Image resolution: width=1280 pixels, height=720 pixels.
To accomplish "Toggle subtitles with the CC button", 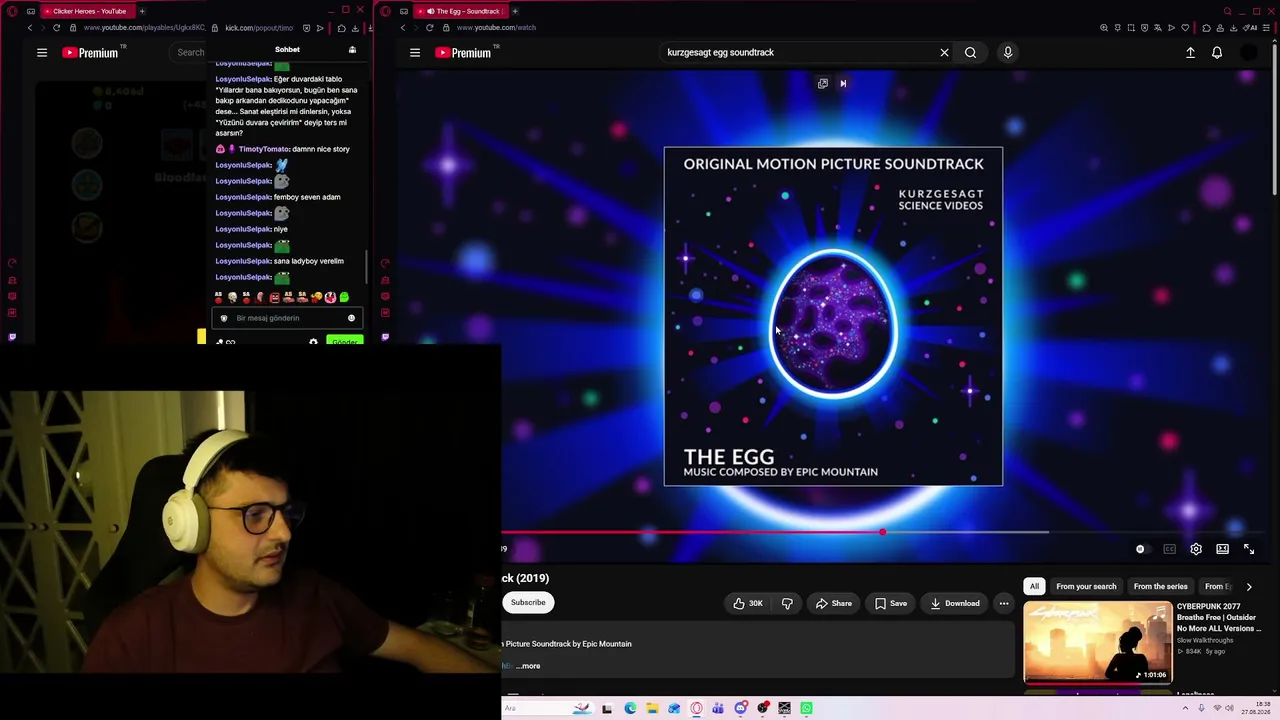I will coord(1169,549).
